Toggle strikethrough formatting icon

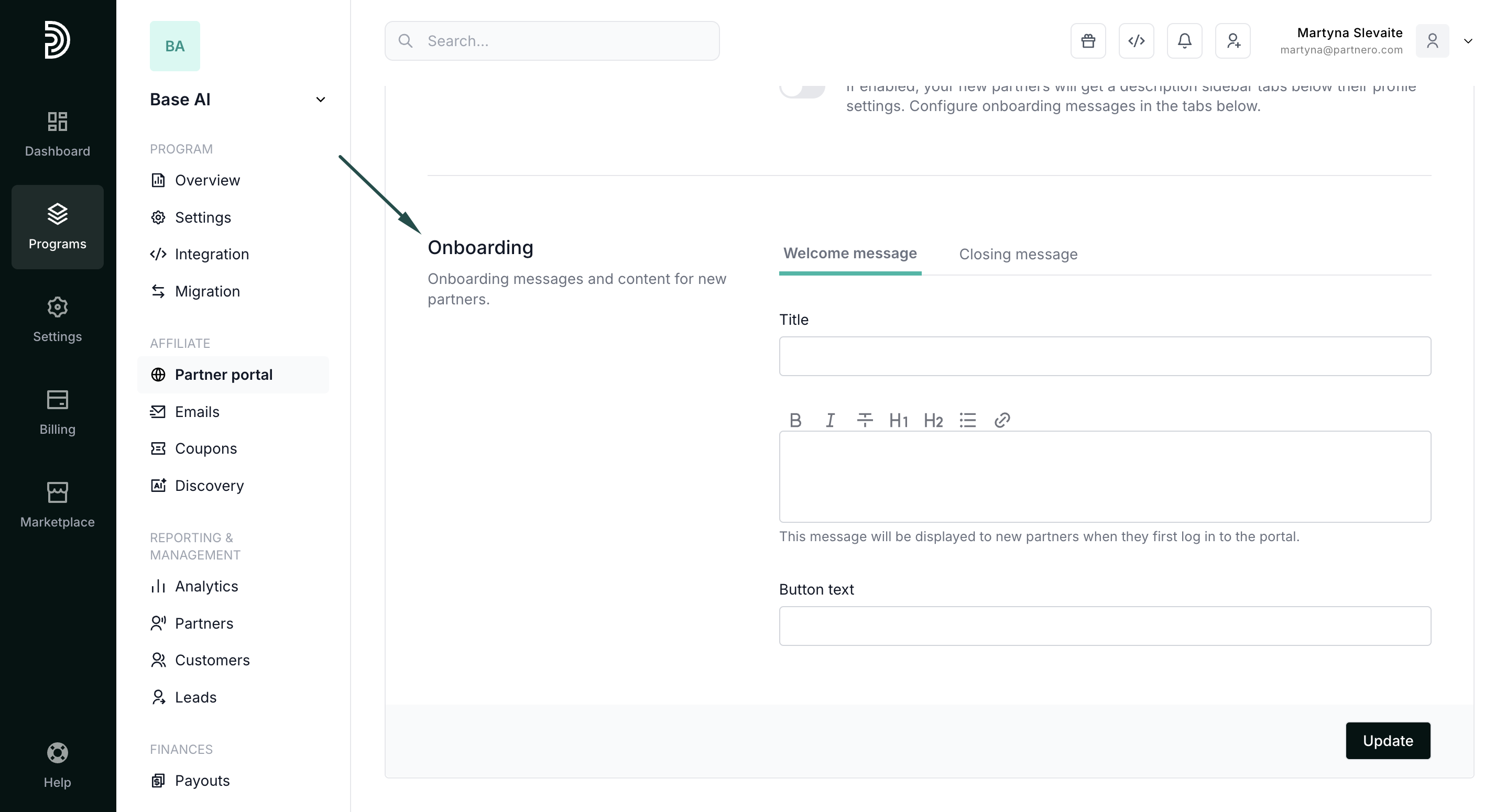(864, 420)
